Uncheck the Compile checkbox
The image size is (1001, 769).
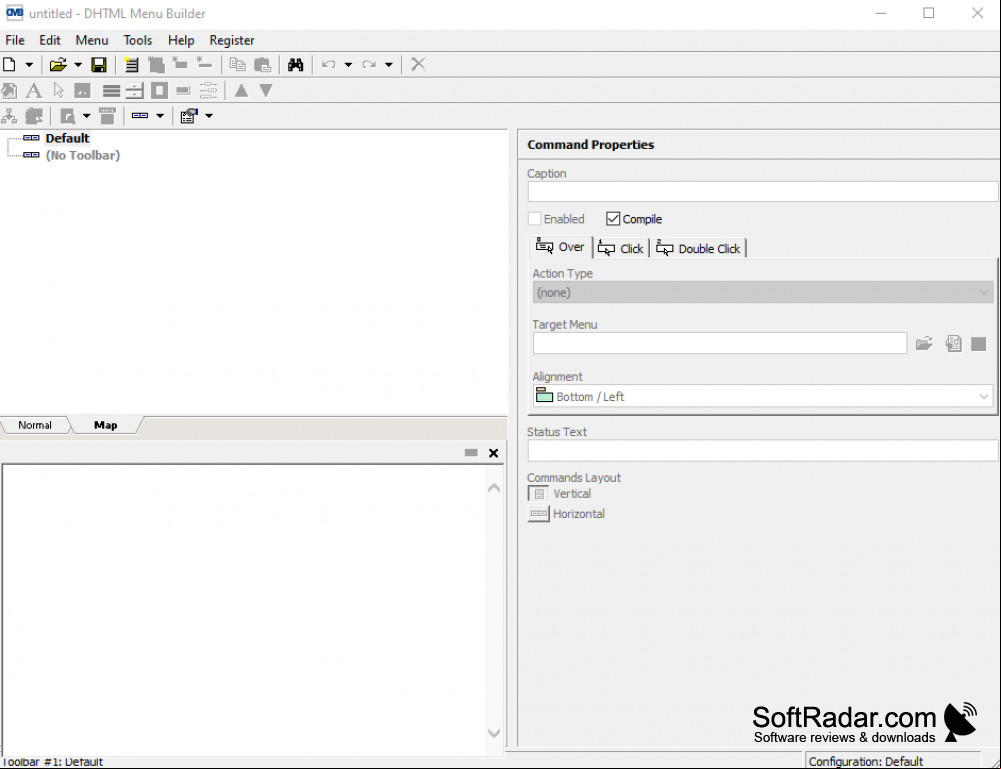click(x=613, y=219)
